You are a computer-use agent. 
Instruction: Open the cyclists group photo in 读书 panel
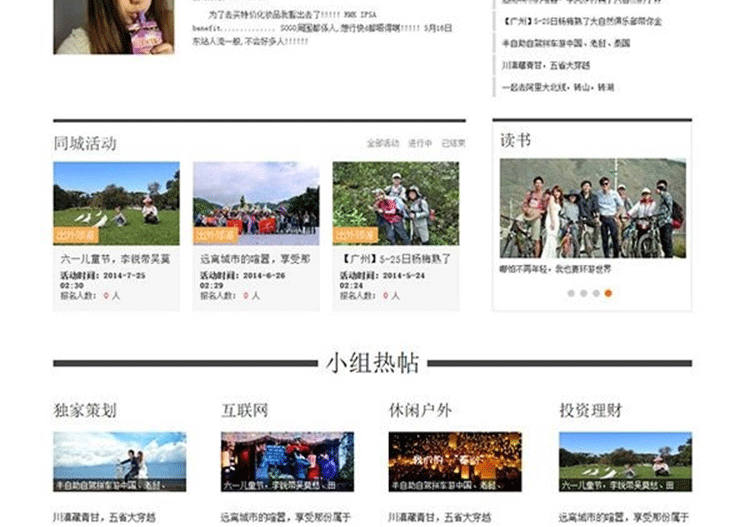(x=593, y=209)
